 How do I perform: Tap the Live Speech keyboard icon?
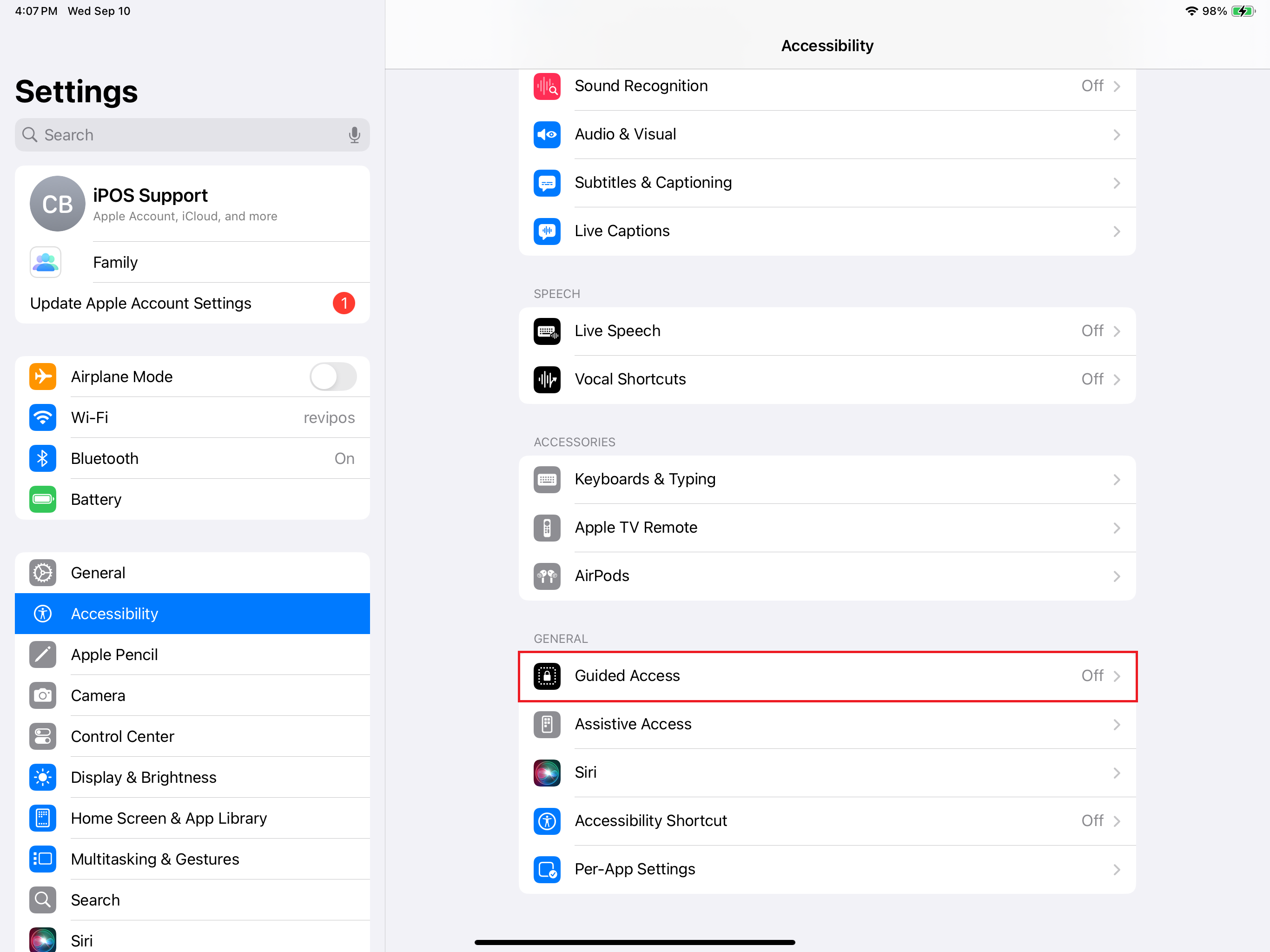(x=547, y=331)
